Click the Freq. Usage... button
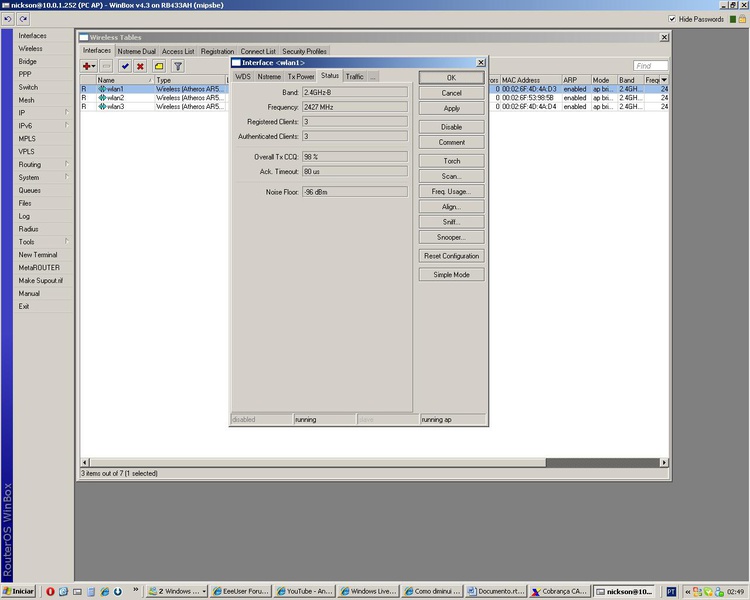The image size is (750, 600). pos(451,191)
